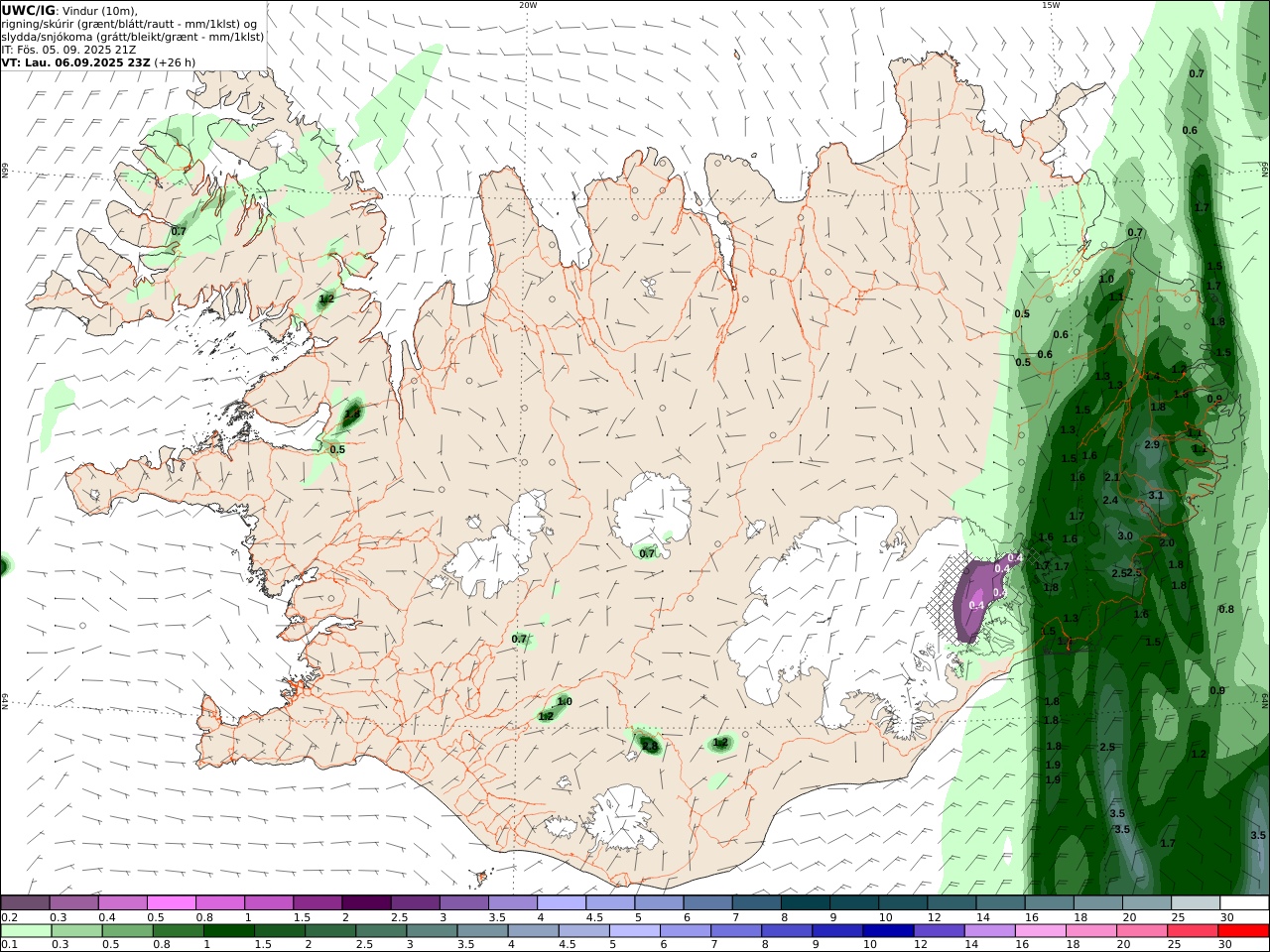The image size is (1270, 952).
Task: Click the '(+26 h)' forecast offset label
Action: click(x=175, y=61)
